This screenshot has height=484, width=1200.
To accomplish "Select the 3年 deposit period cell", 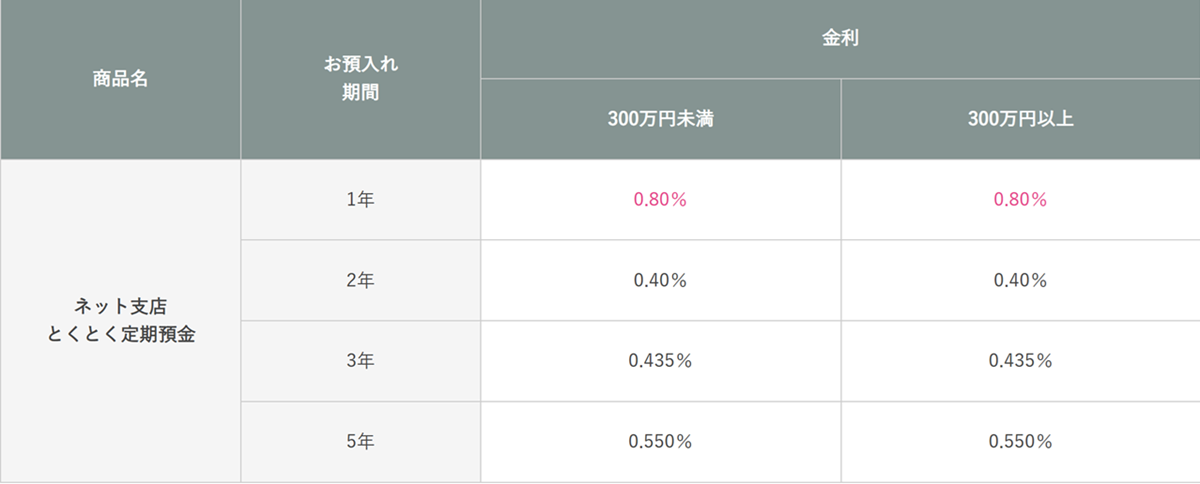I will [x=360, y=361].
